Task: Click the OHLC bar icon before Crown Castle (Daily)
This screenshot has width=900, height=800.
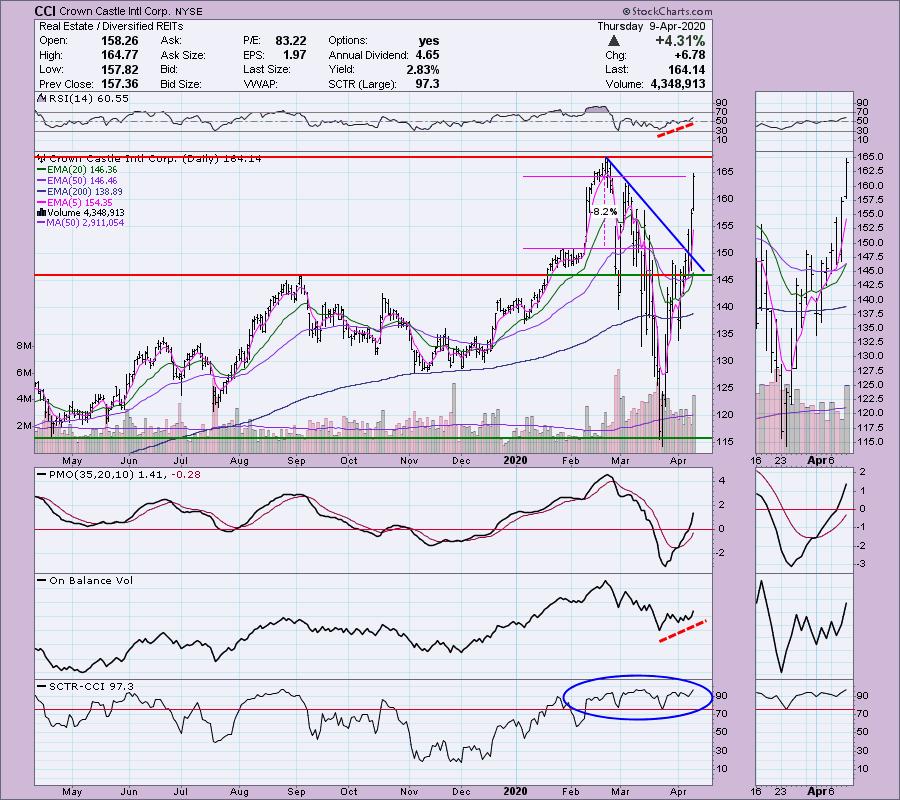Action: pyautogui.click(x=42, y=158)
